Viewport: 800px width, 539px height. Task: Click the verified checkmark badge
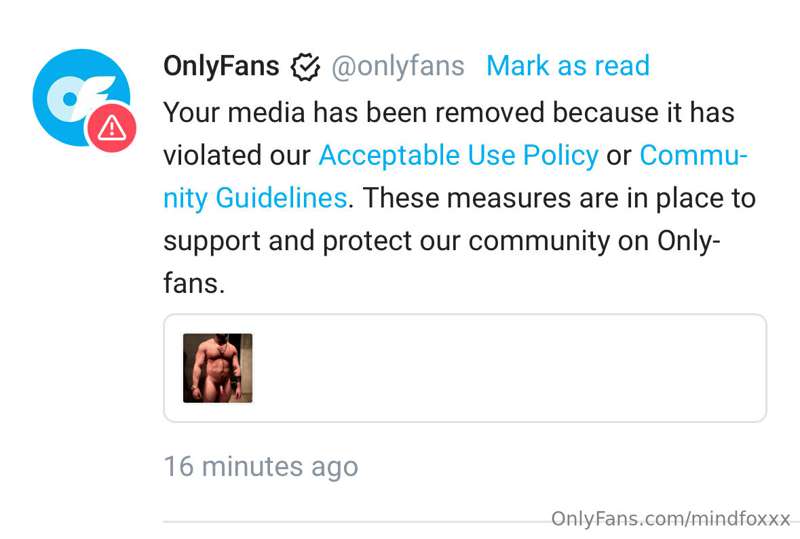pos(305,67)
